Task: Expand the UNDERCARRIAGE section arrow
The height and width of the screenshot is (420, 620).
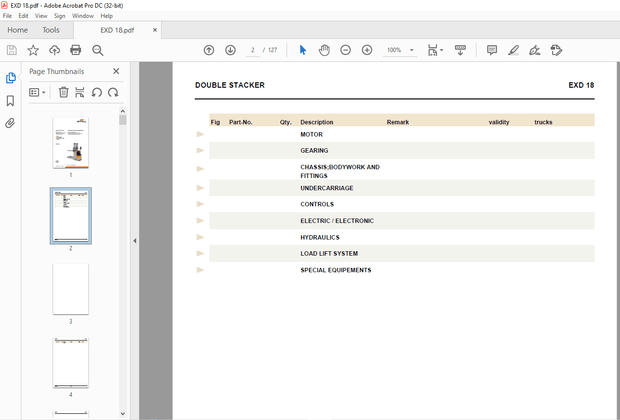Action: point(200,188)
